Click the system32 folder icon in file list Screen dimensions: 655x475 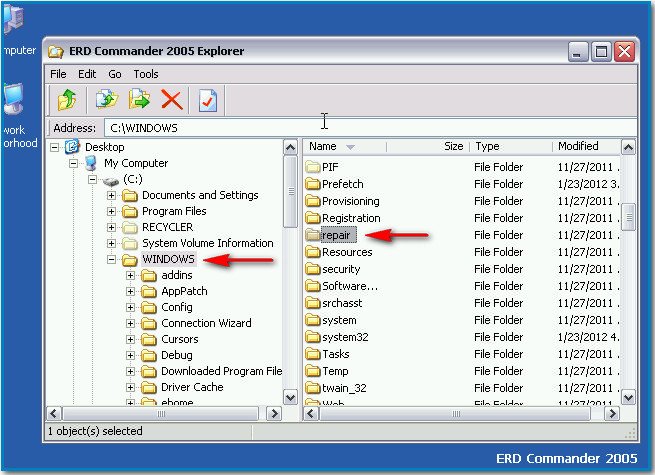312,337
